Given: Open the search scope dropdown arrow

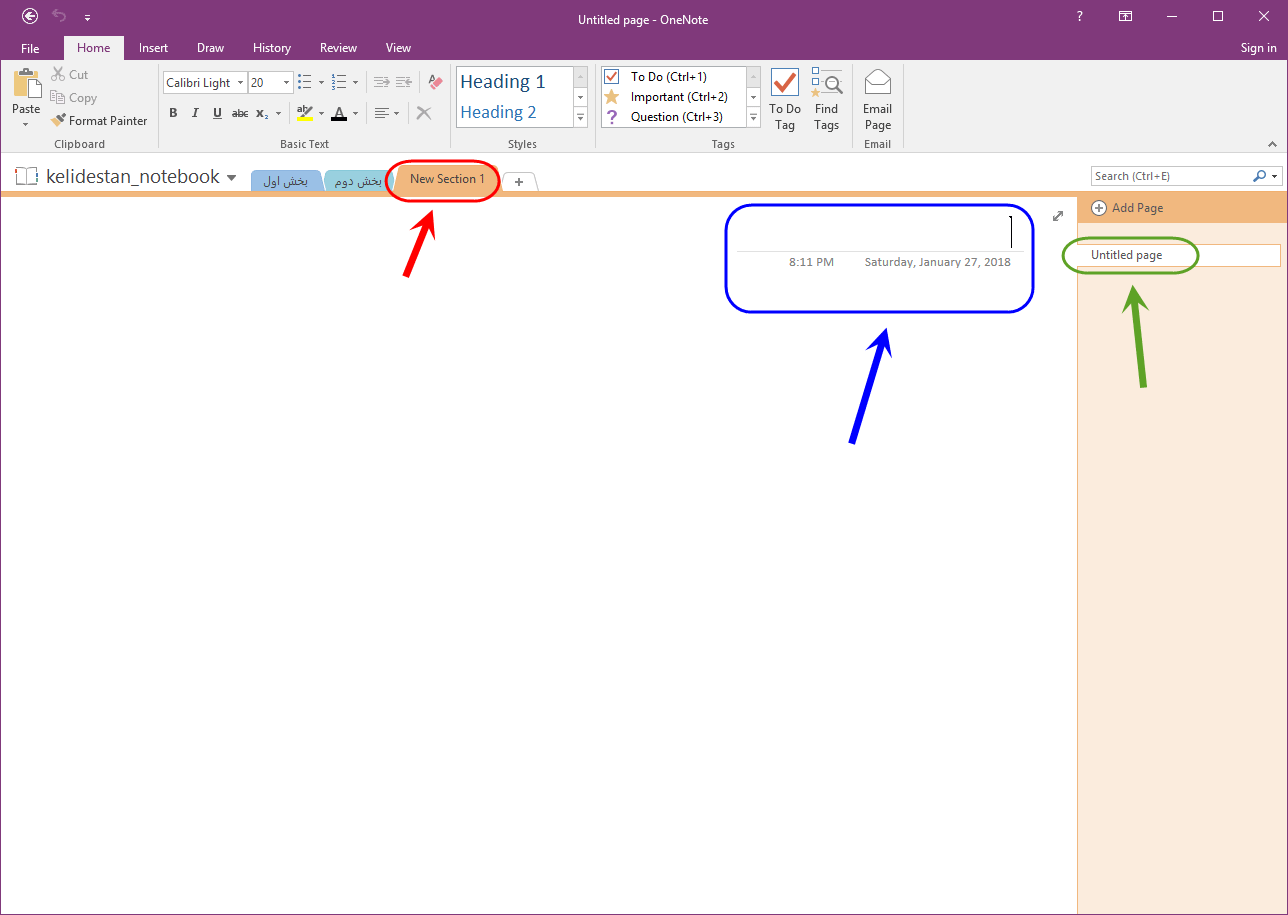Looking at the screenshot, I should [1274, 176].
